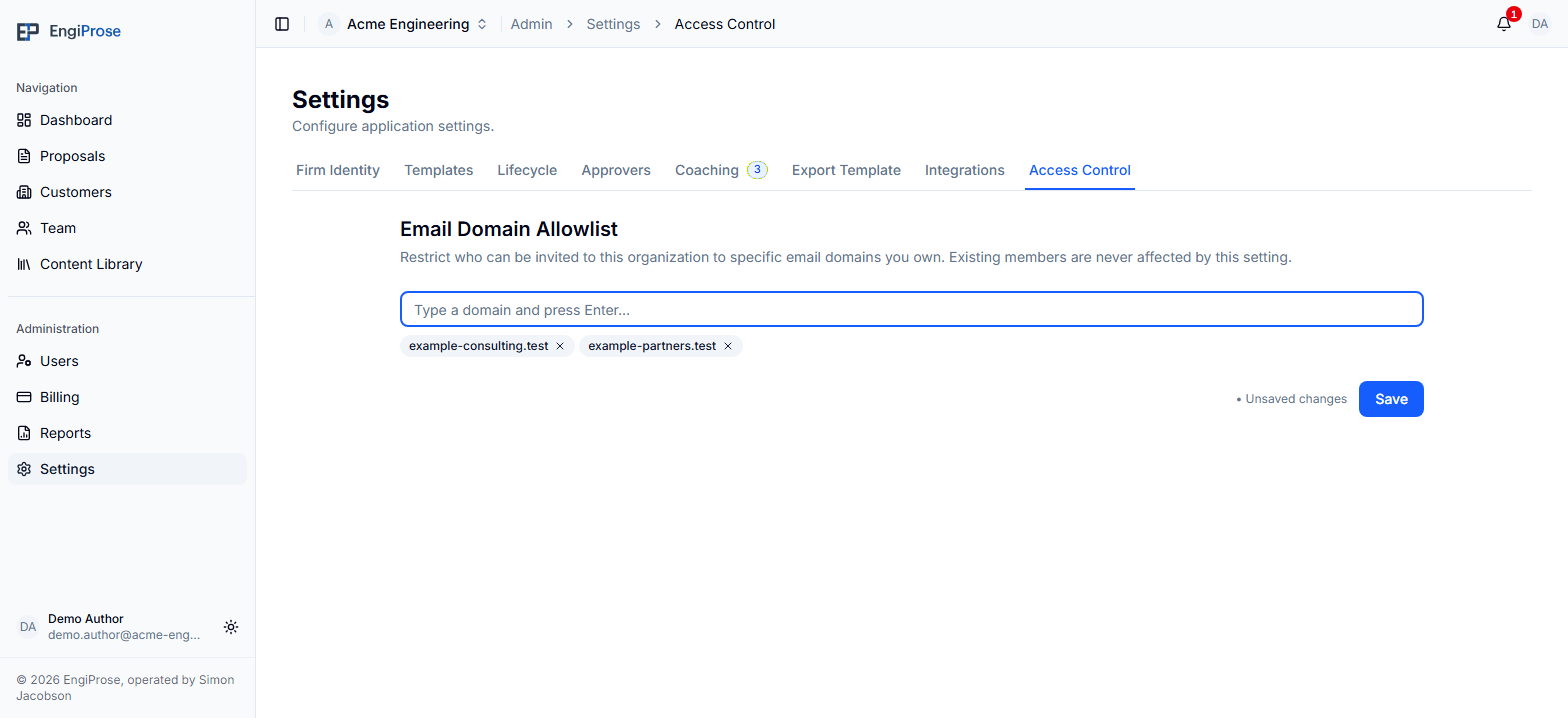Switch to the Integrations tab
Viewport: 1568px width, 718px height.
click(965, 170)
